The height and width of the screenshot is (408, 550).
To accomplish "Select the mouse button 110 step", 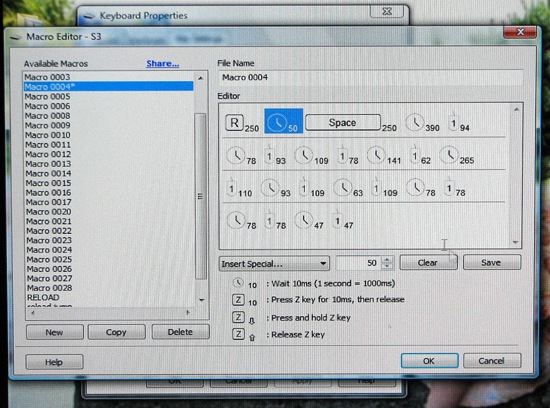I will 240,188.
